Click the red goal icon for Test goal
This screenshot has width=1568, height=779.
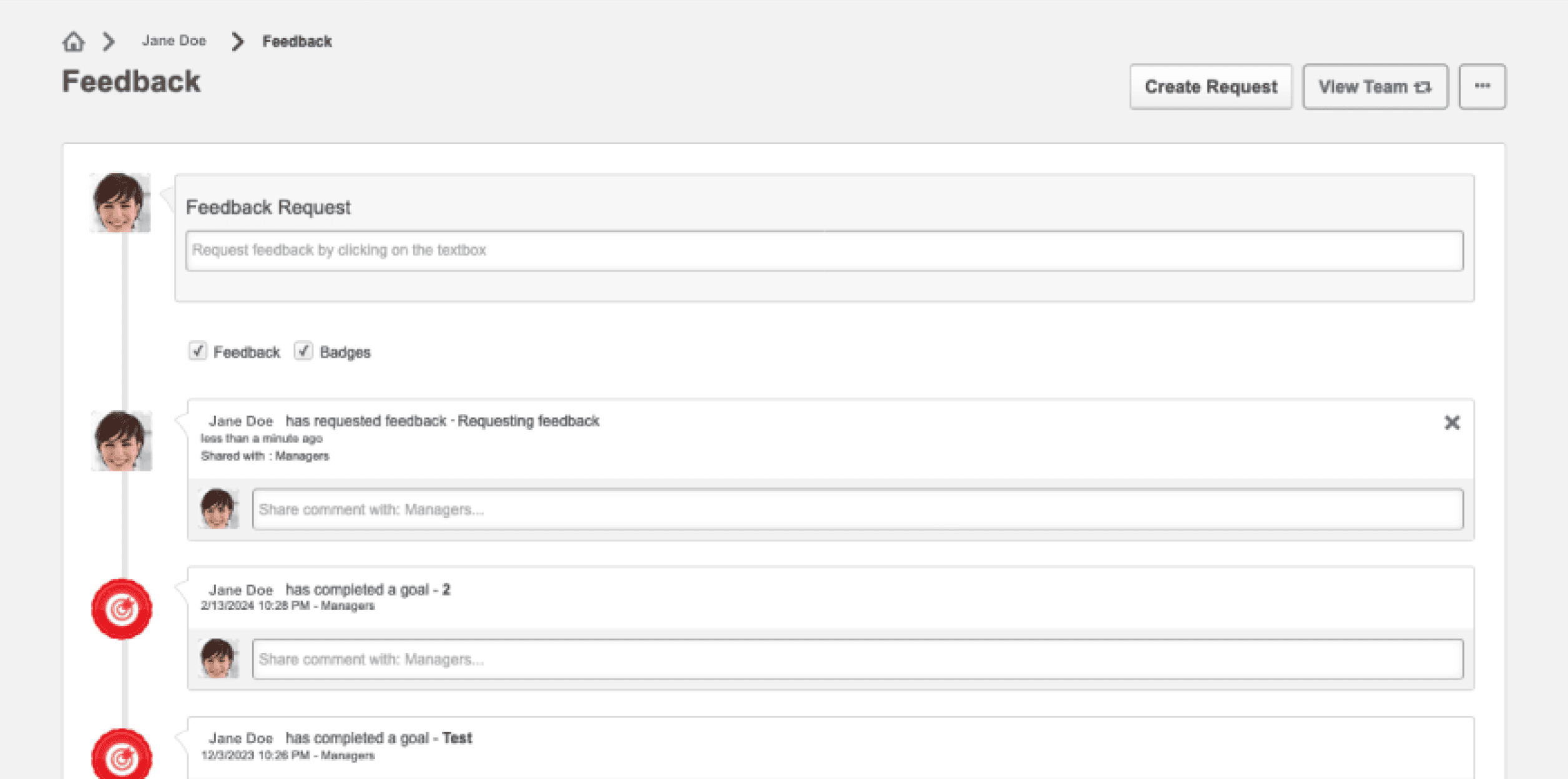click(x=122, y=755)
